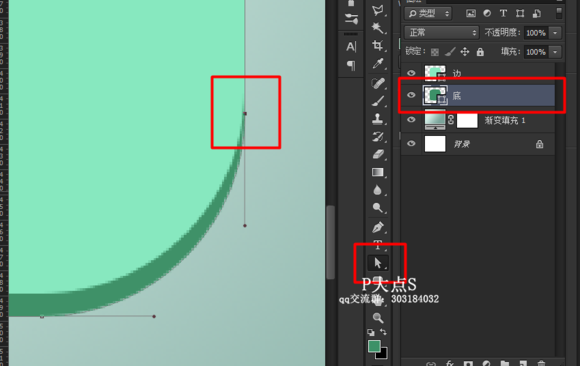The height and width of the screenshot is (366, 580).
Task: Select the Gradient tool
Action: pyautogui.click(x=377, y=172)
